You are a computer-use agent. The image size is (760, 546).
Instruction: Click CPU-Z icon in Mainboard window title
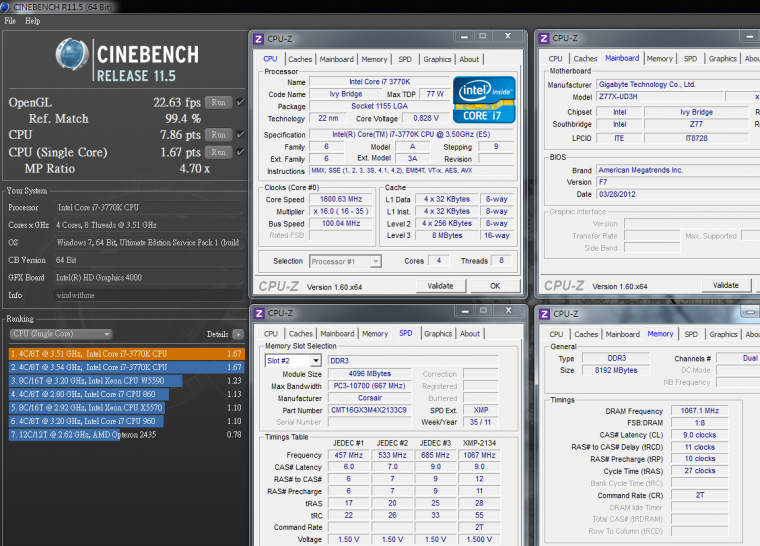(544, 39)
